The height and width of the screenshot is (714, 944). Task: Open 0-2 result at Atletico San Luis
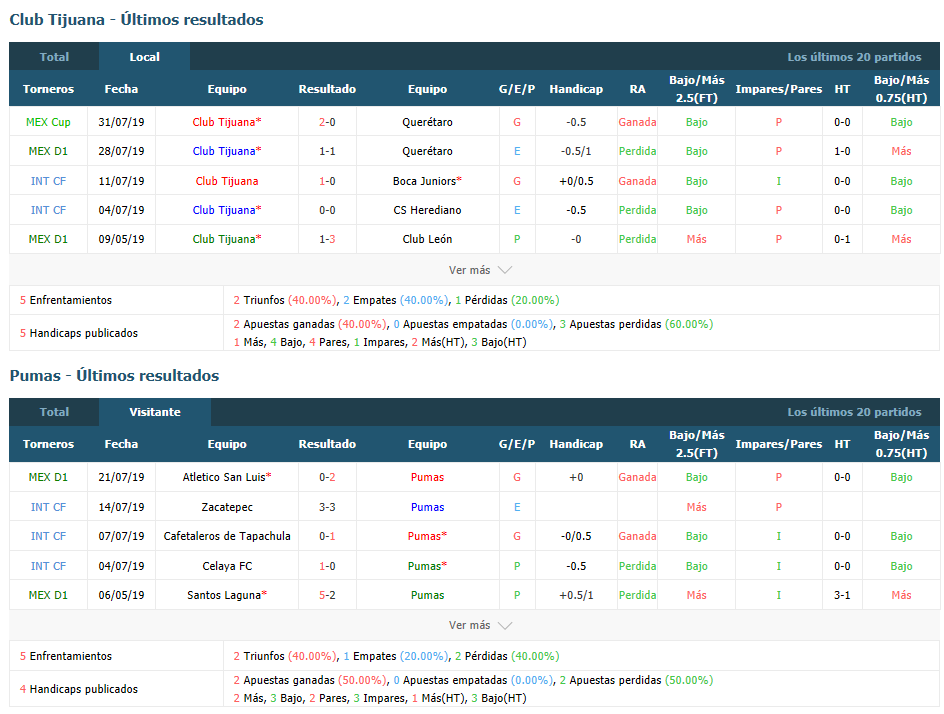[x=327, y=477]
